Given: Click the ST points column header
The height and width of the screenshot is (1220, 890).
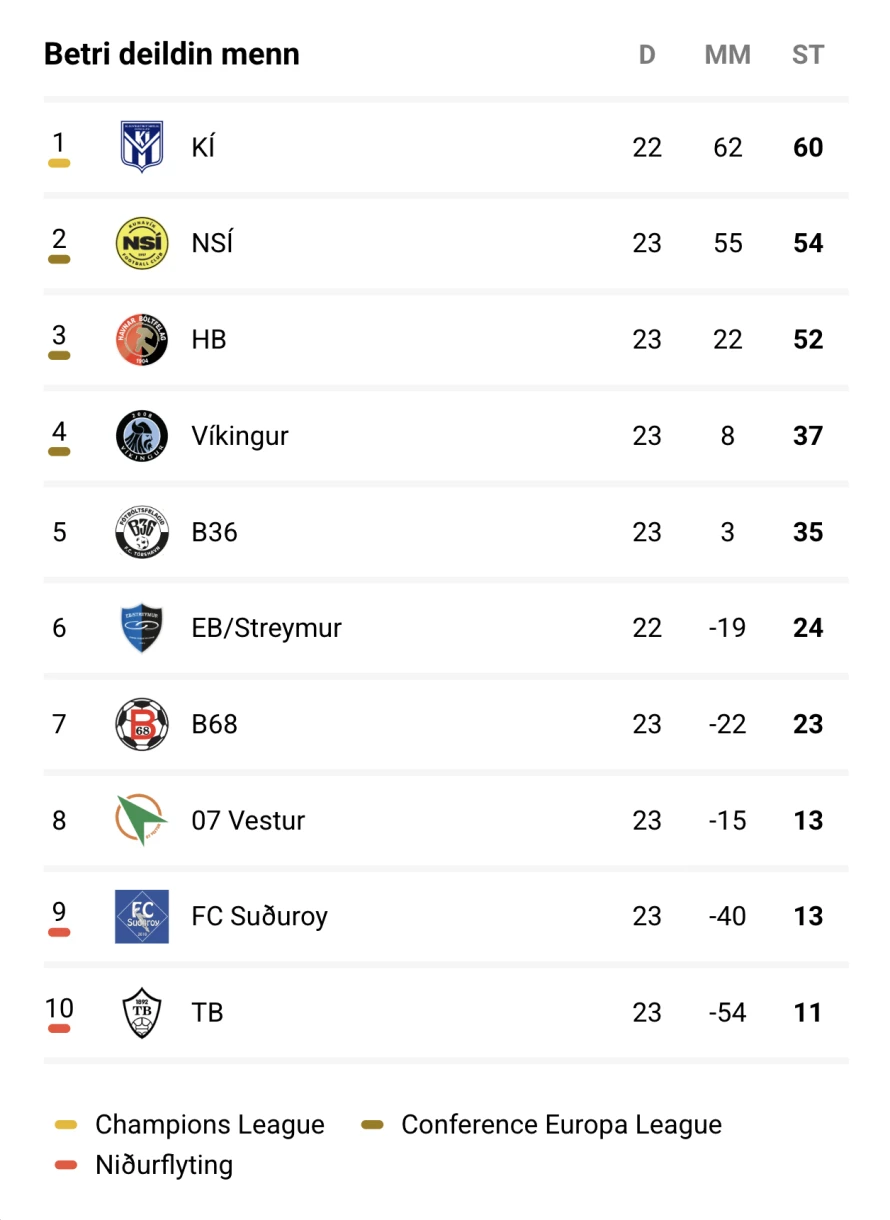Looking at the screenshot, I should [x=808, y=55].
